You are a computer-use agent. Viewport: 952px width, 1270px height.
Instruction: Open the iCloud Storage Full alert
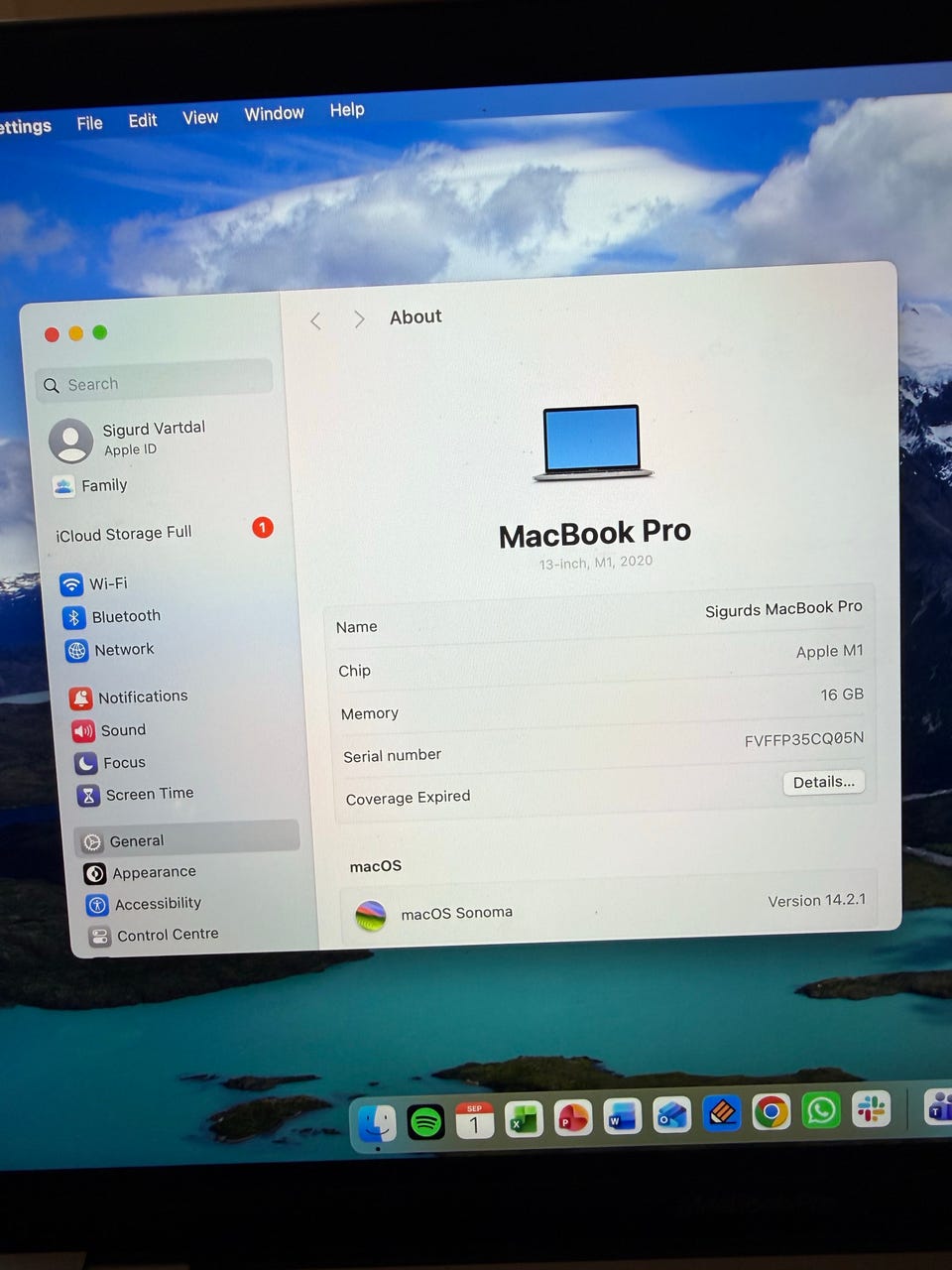124,534
